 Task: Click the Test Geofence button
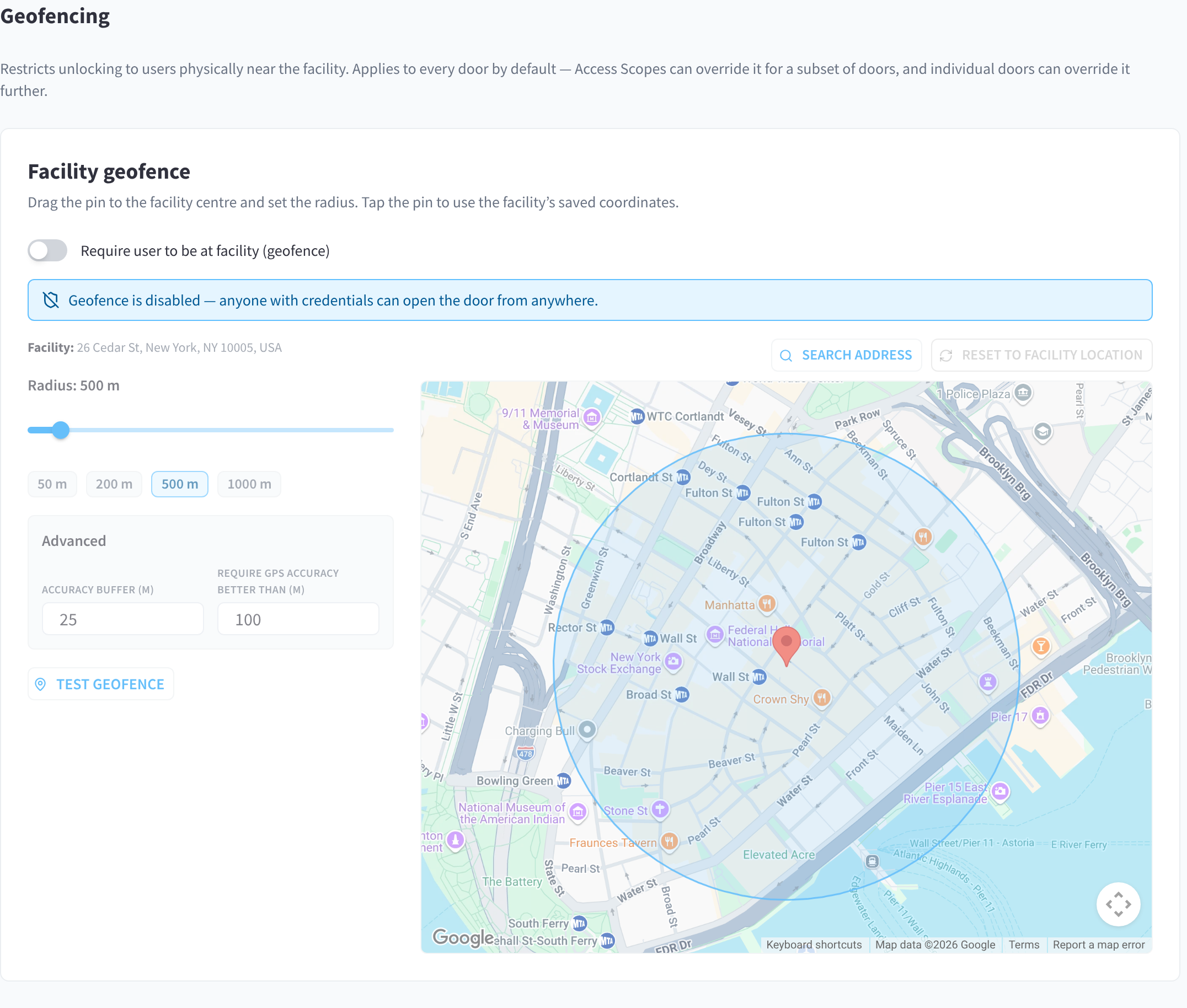[x=100, y=684]
